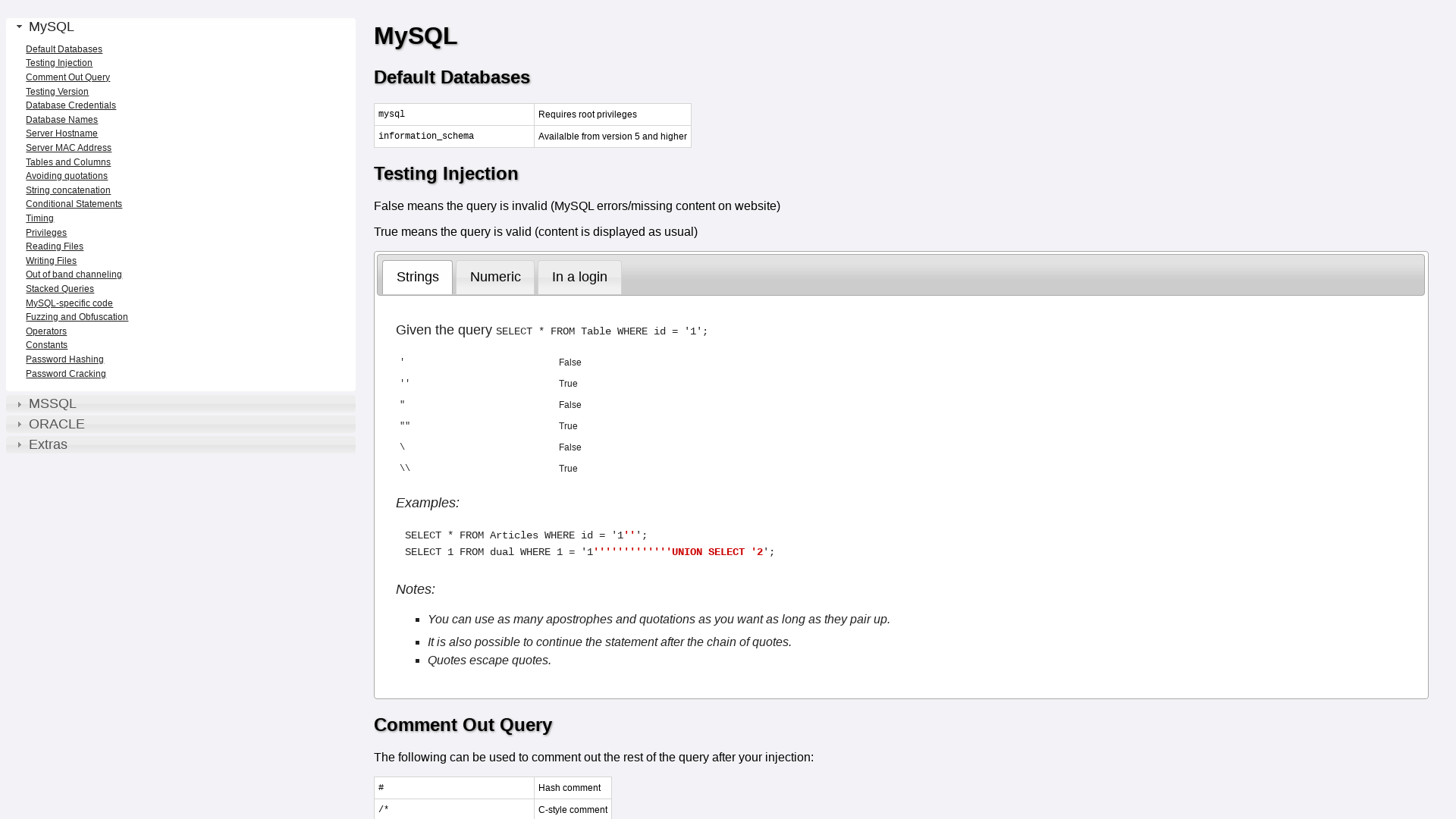The width and height of the screenshot is (1456, 819).
Task: Switch to the In a login tab
Action: (579, 277)
